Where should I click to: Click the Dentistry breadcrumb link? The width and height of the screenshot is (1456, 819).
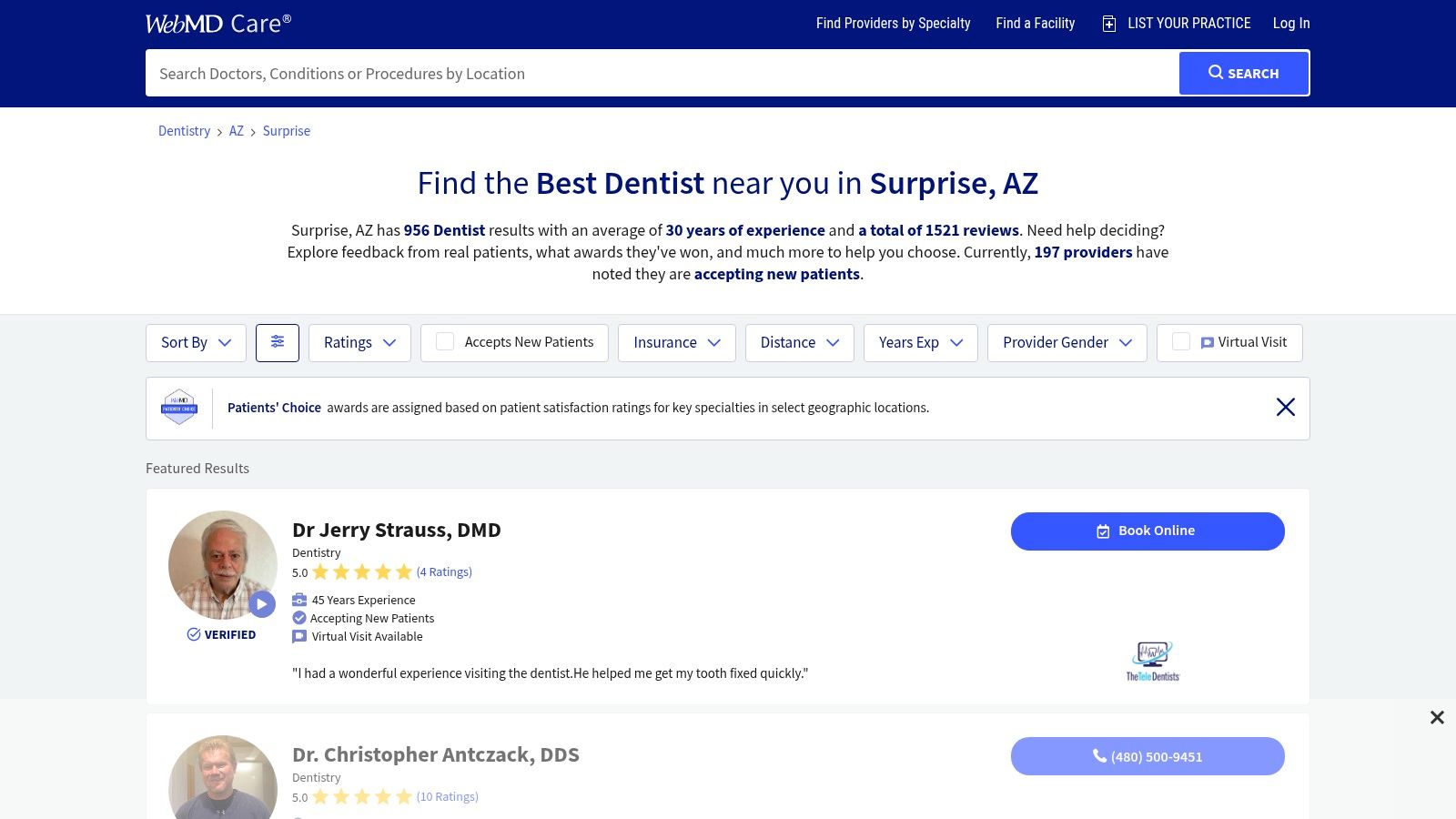point(184,131)
